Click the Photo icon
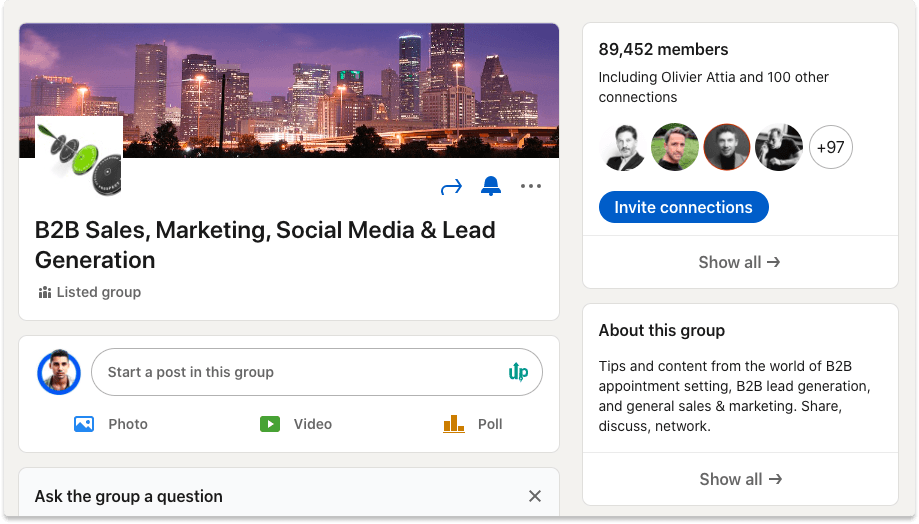 point(84,424)
